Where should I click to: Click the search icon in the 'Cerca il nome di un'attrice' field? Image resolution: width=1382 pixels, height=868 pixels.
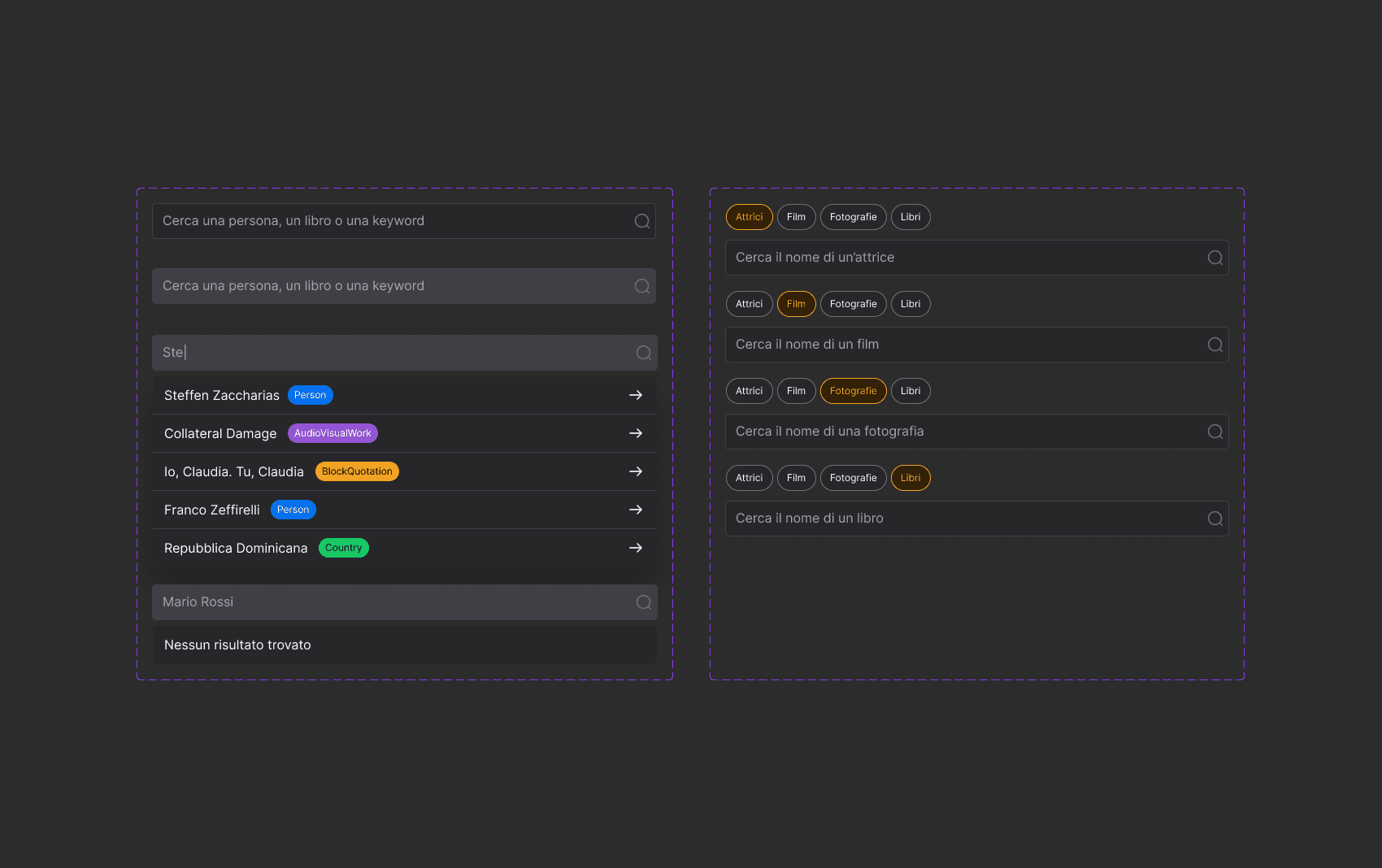point(1215,258)
